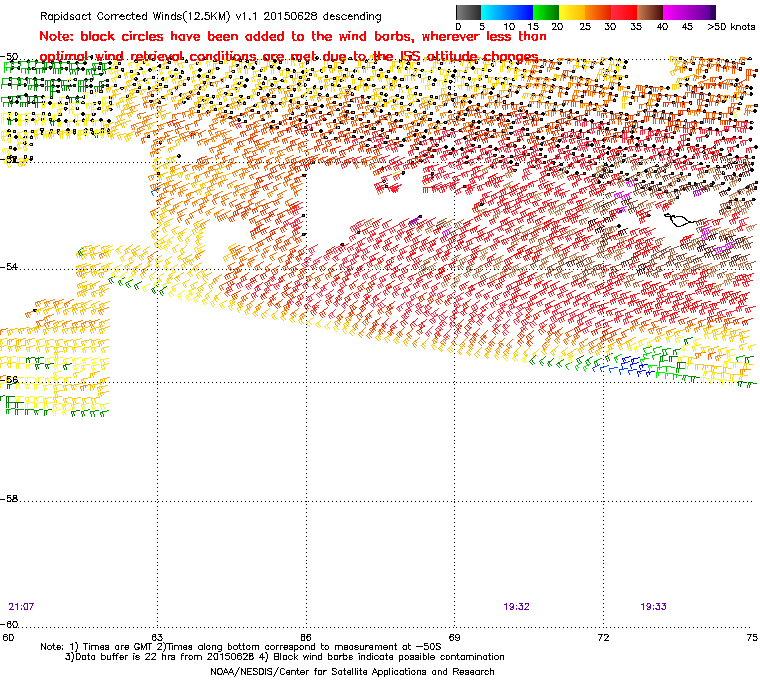Click the '-58' latitude axis label
This screenshot has height=688, width=760.
(9, 498)
